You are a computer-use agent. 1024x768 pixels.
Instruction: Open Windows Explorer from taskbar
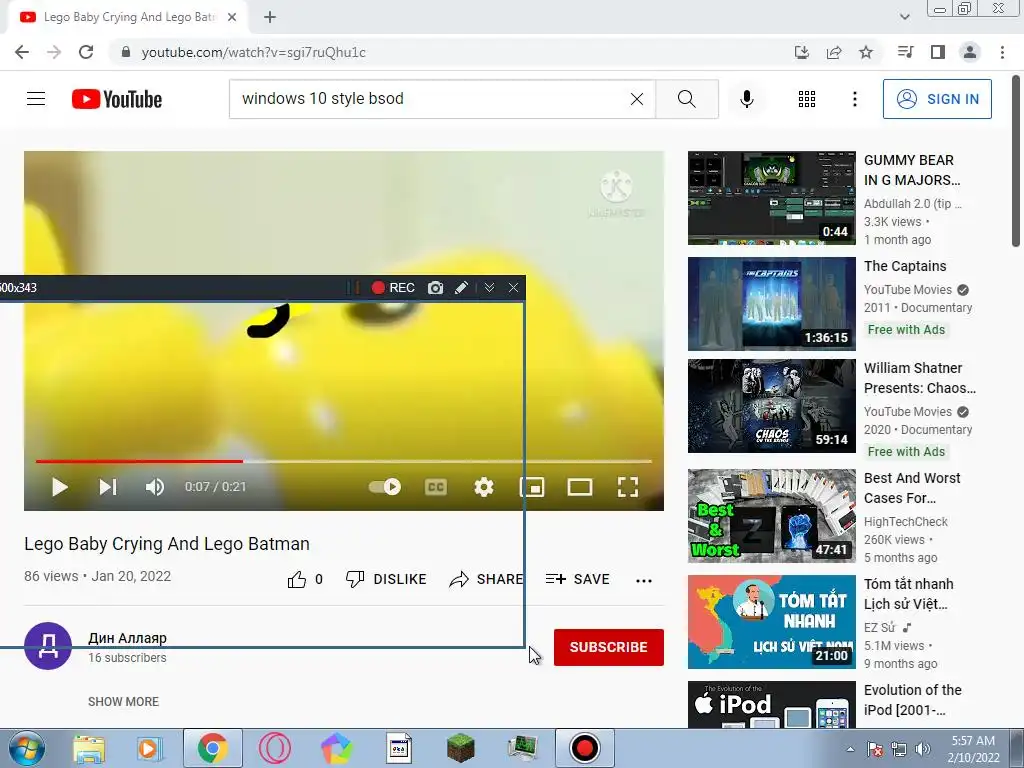[89, 748]
